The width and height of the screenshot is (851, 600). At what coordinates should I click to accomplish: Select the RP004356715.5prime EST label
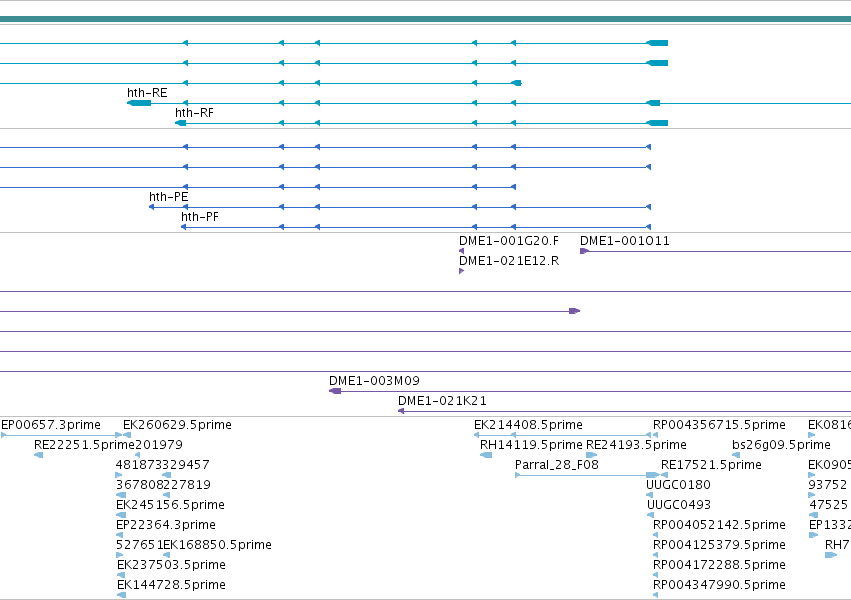[719, 425]
